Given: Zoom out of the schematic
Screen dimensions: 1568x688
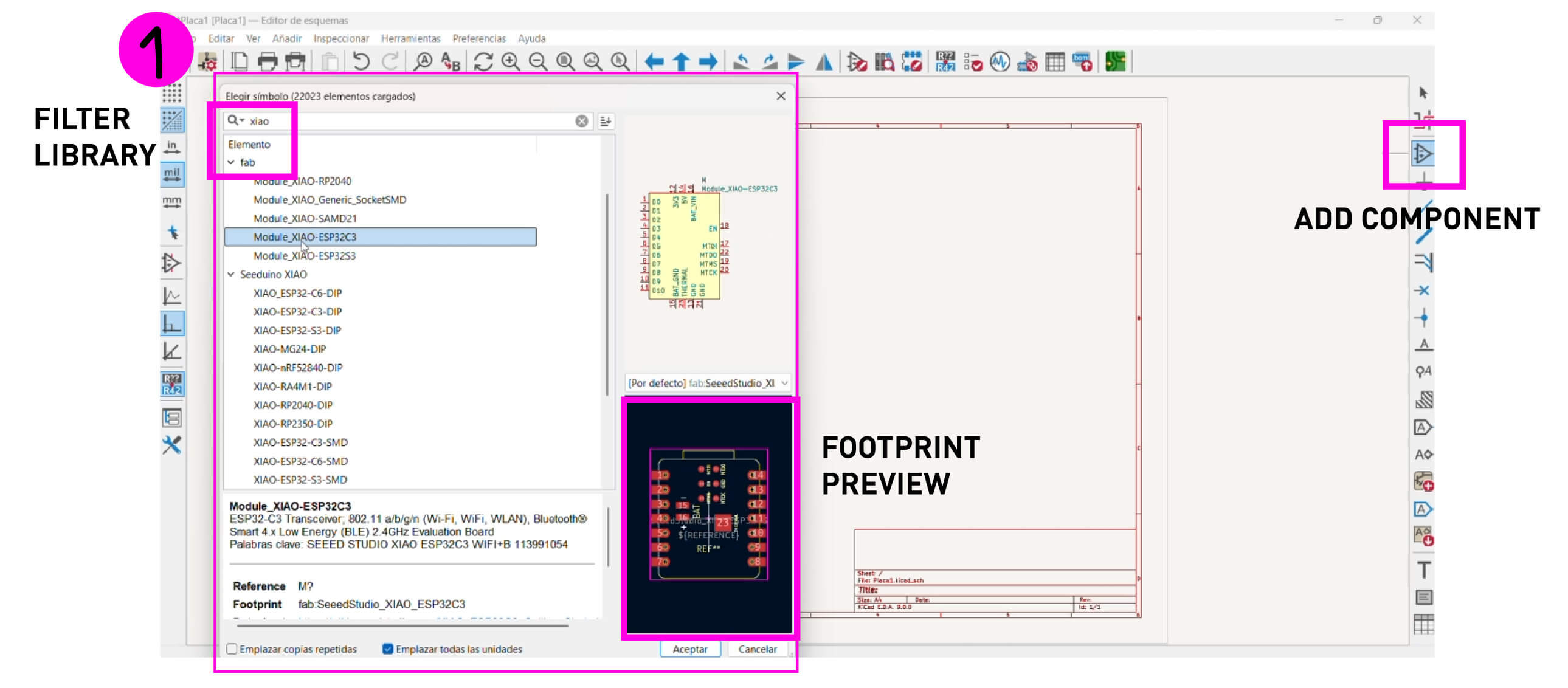Looking at the screenshot, I should click(x=538, y=61).
